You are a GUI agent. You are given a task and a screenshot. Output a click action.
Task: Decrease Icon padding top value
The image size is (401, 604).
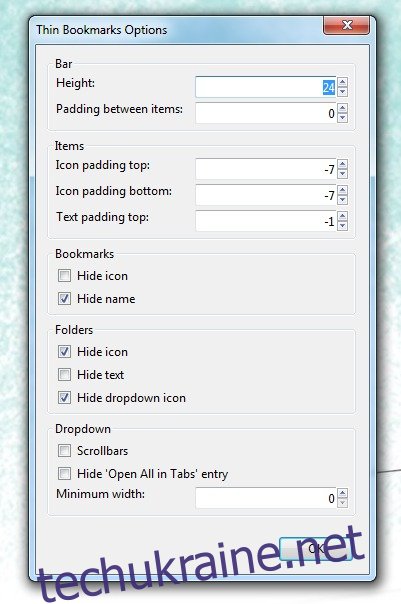(342, 174)
